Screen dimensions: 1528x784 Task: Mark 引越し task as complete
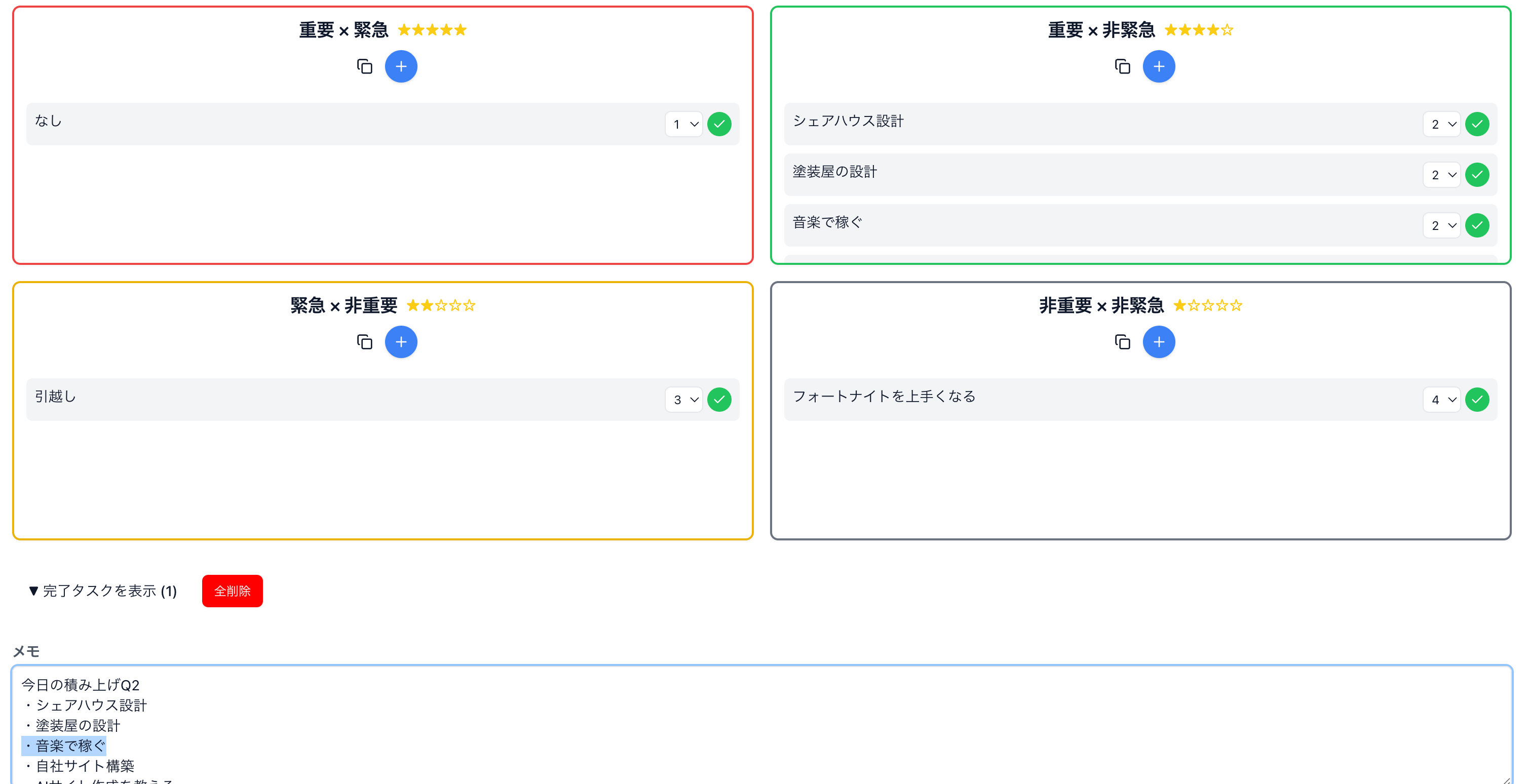click(x=719, y=400)
